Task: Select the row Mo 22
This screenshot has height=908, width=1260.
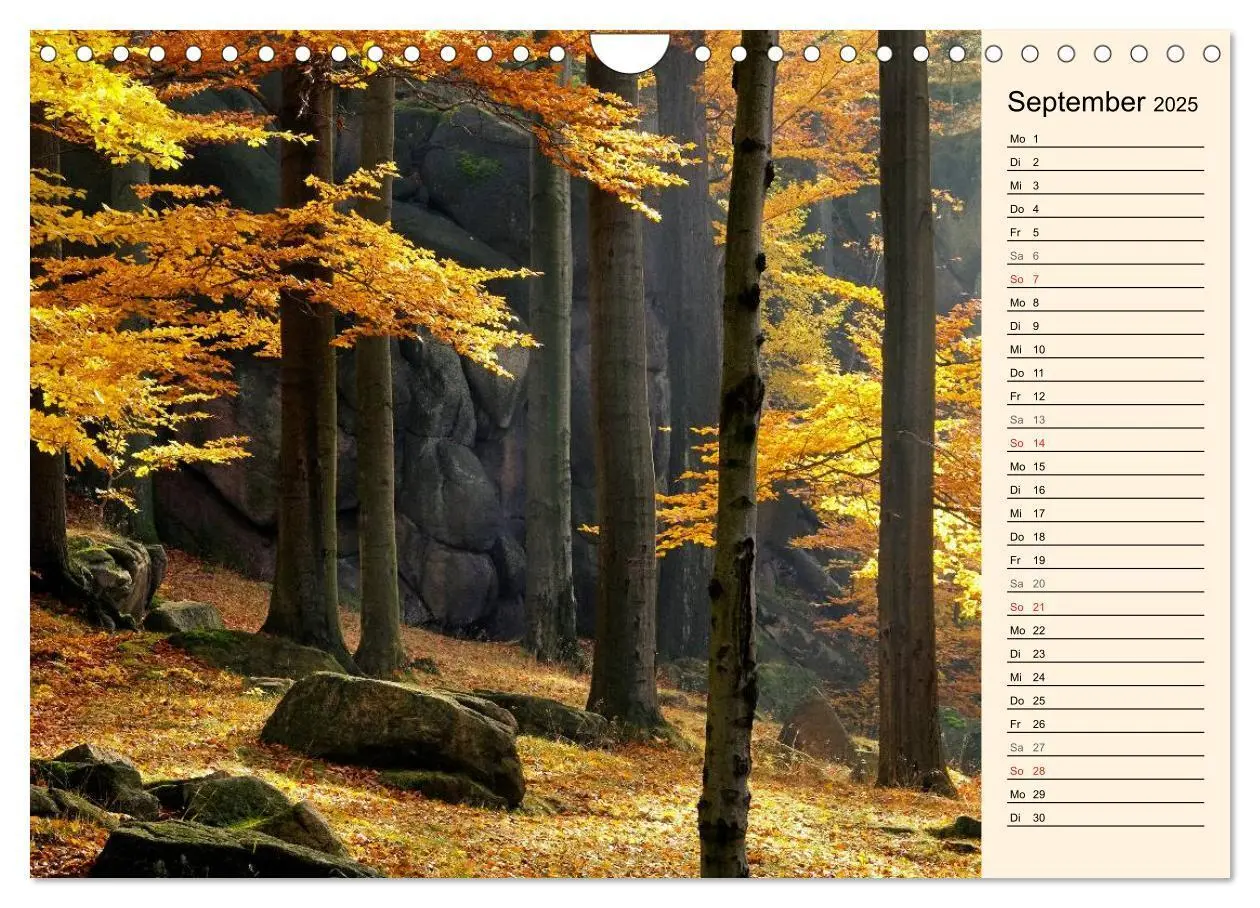Action: pyautogui.click(x=1105, y=630)
